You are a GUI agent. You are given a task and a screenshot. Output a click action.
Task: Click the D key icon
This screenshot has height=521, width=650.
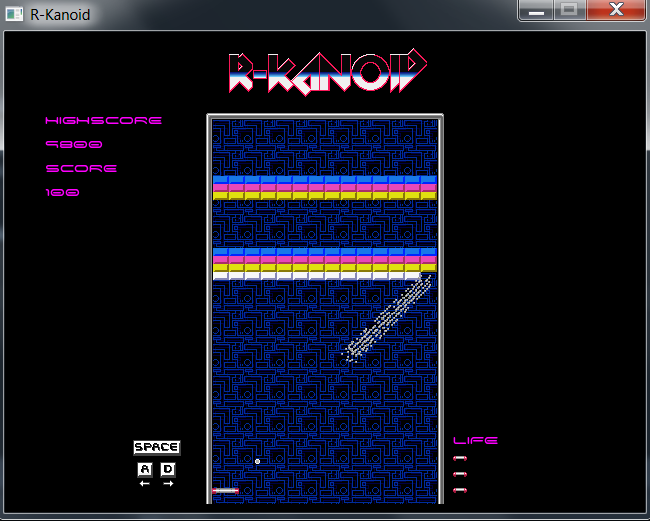[168, 469]
